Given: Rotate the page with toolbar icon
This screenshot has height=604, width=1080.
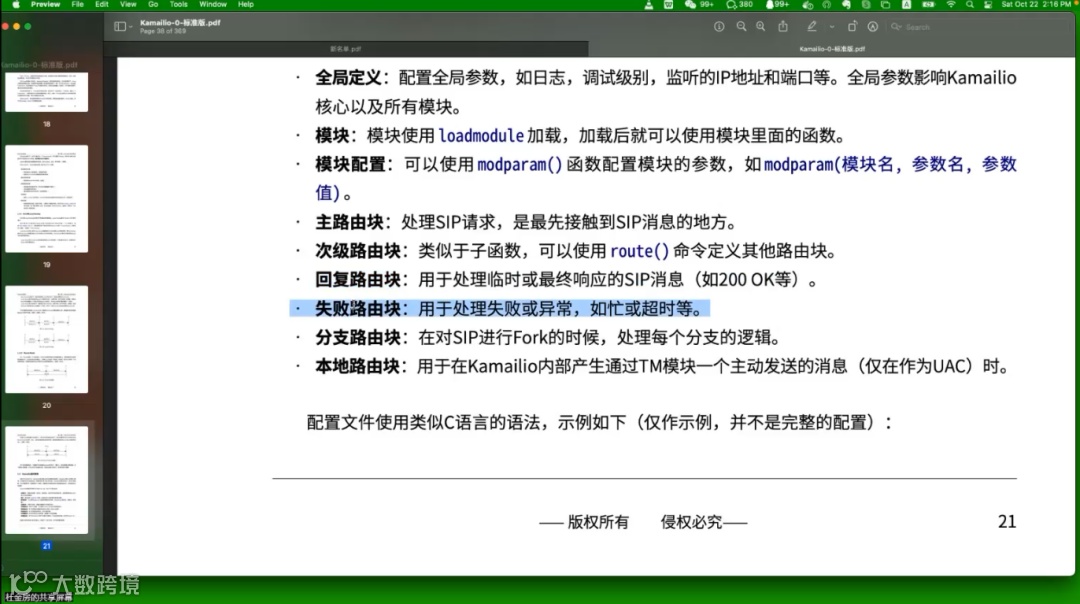Looking at the screenshot, I should tap(852, 27).
